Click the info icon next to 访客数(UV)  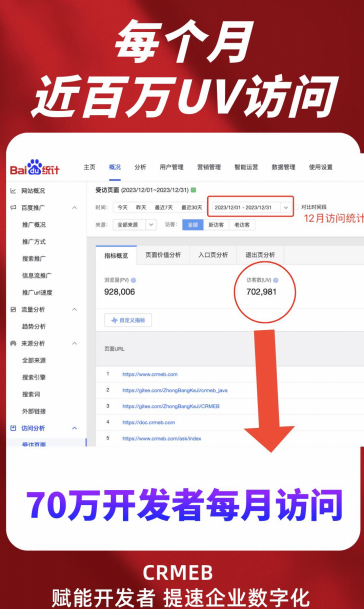[x=275, y=280]
